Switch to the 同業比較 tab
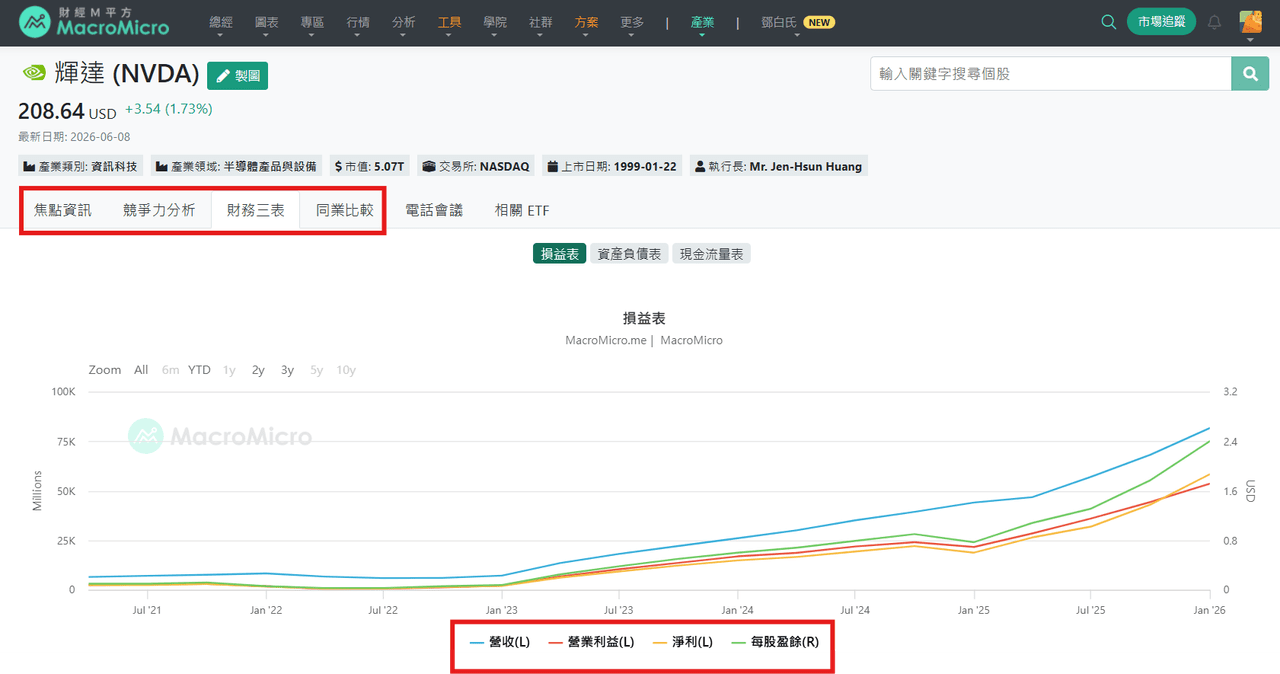 pos(345,210)
